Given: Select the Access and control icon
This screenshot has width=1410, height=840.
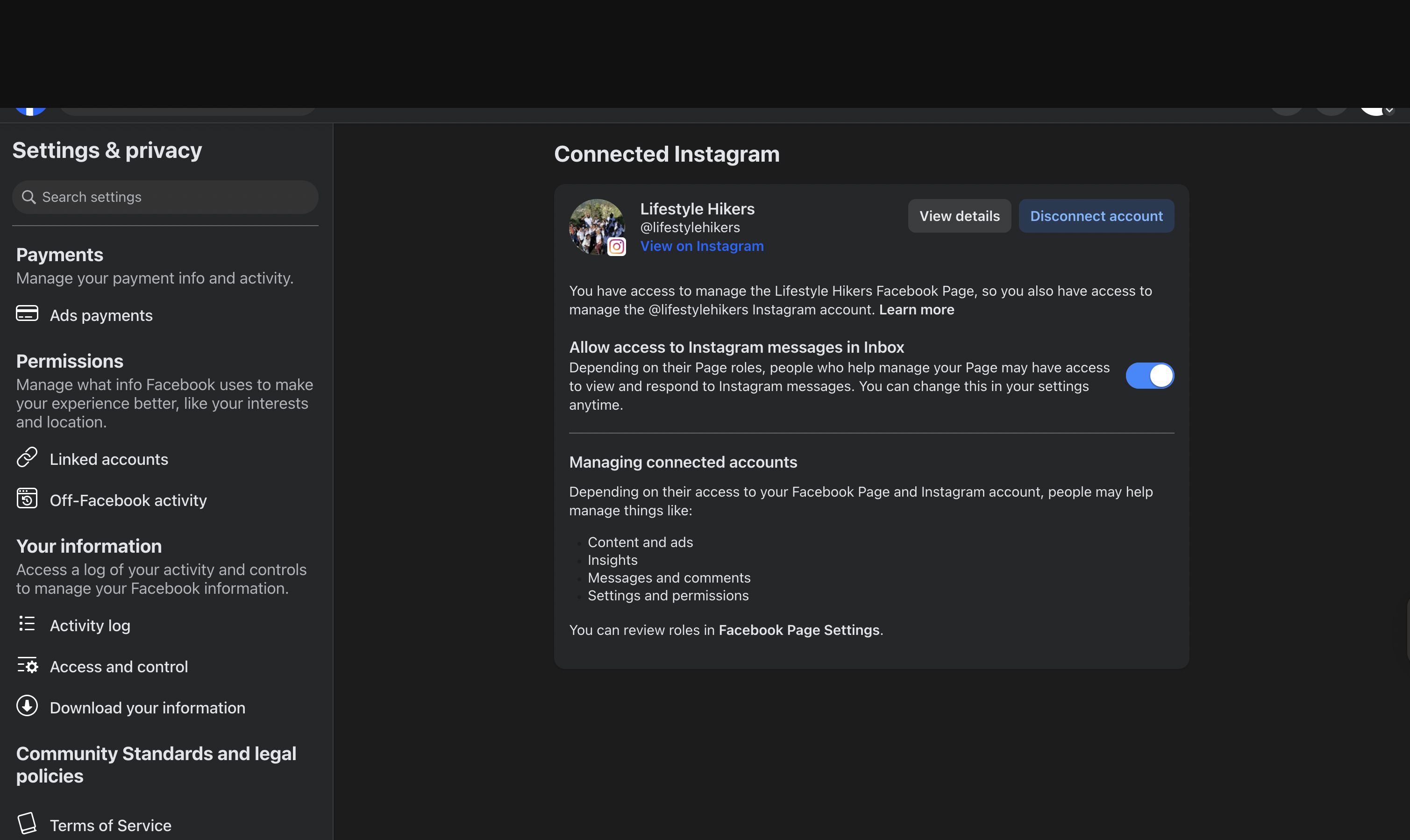Looking at the screenshot, I should point(27,666).
